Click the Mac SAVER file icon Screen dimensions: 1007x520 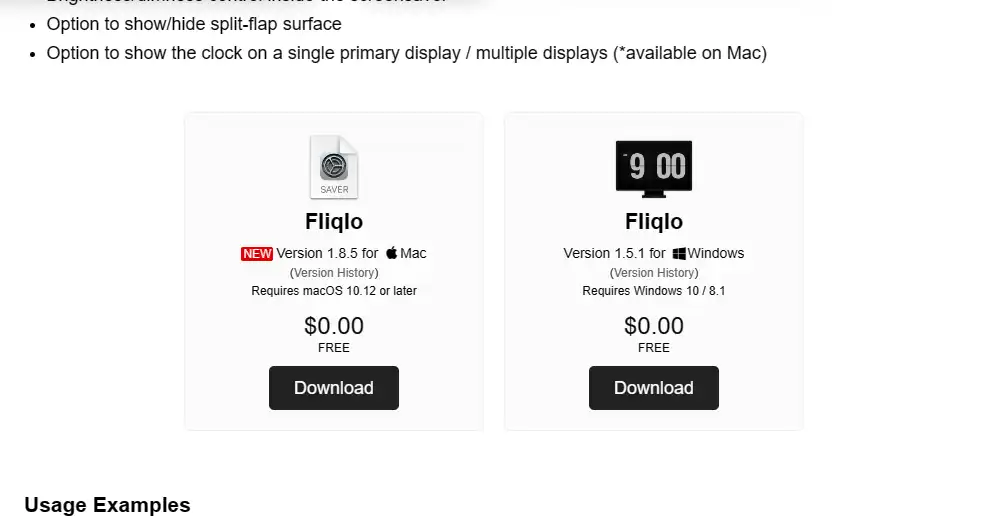tap(334, 167)
